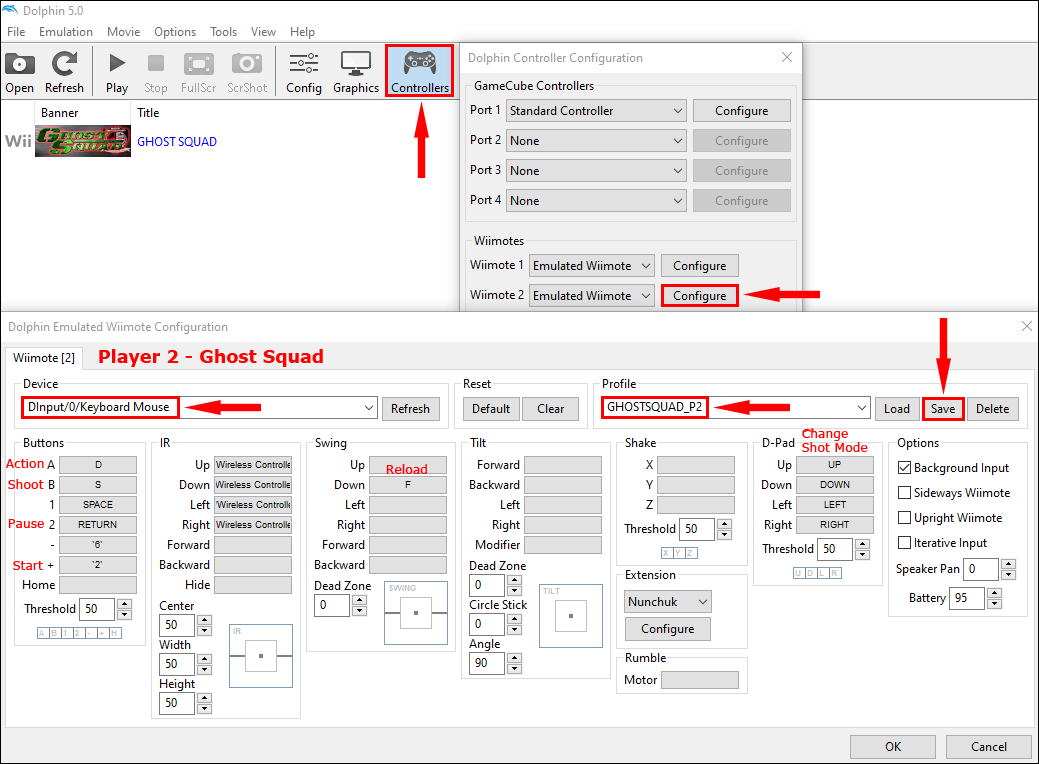Decrease Tilt Angle with down stepper

[515, 669]
